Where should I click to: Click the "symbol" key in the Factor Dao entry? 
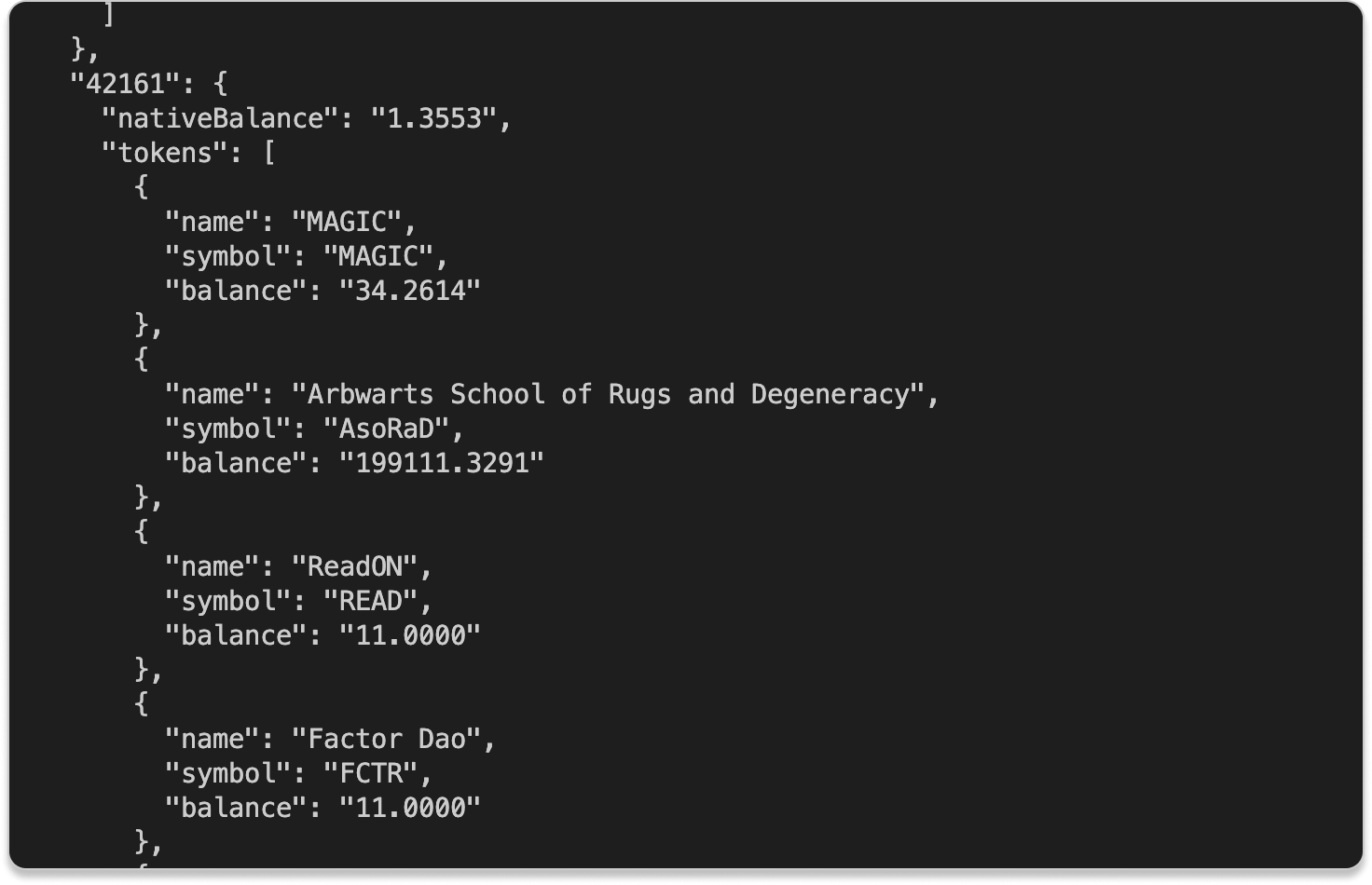[226, 773]
